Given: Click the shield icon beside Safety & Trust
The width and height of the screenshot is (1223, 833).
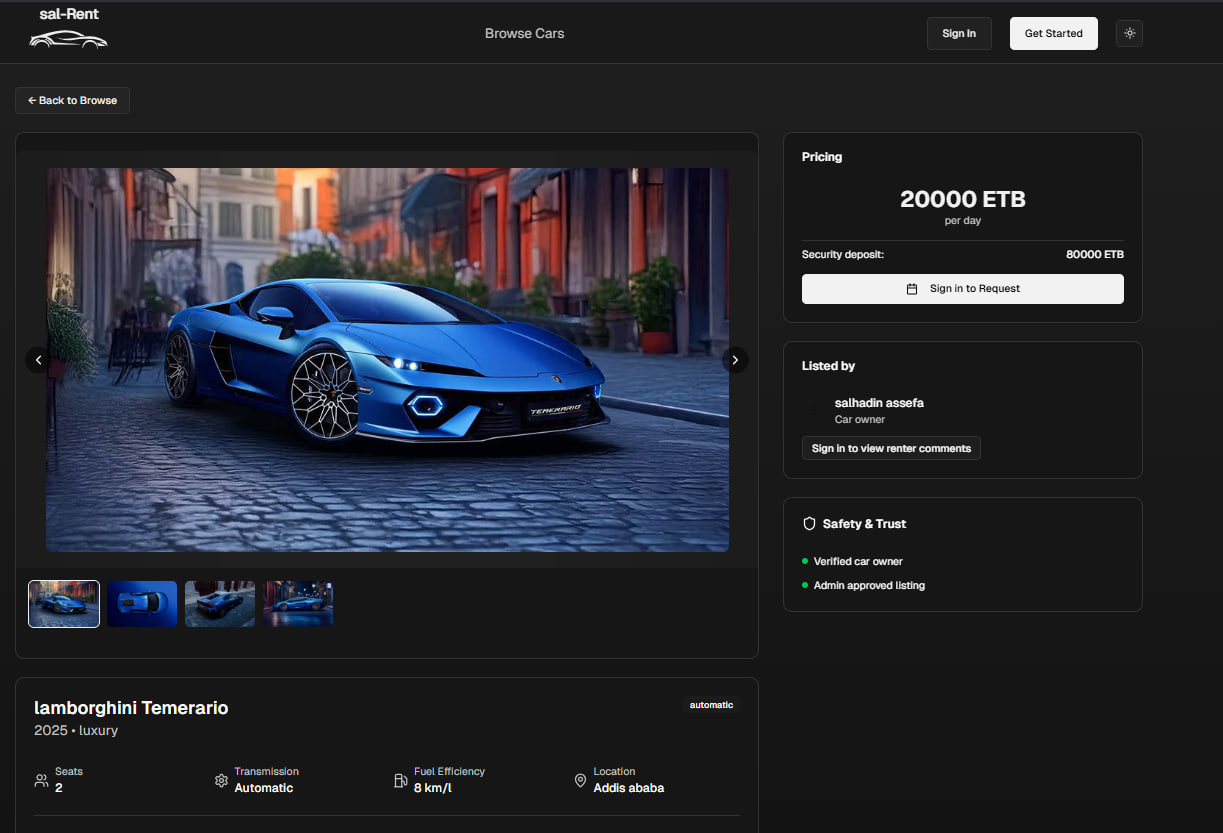Looking at the screenshot, I should click(x=810, y=524).
